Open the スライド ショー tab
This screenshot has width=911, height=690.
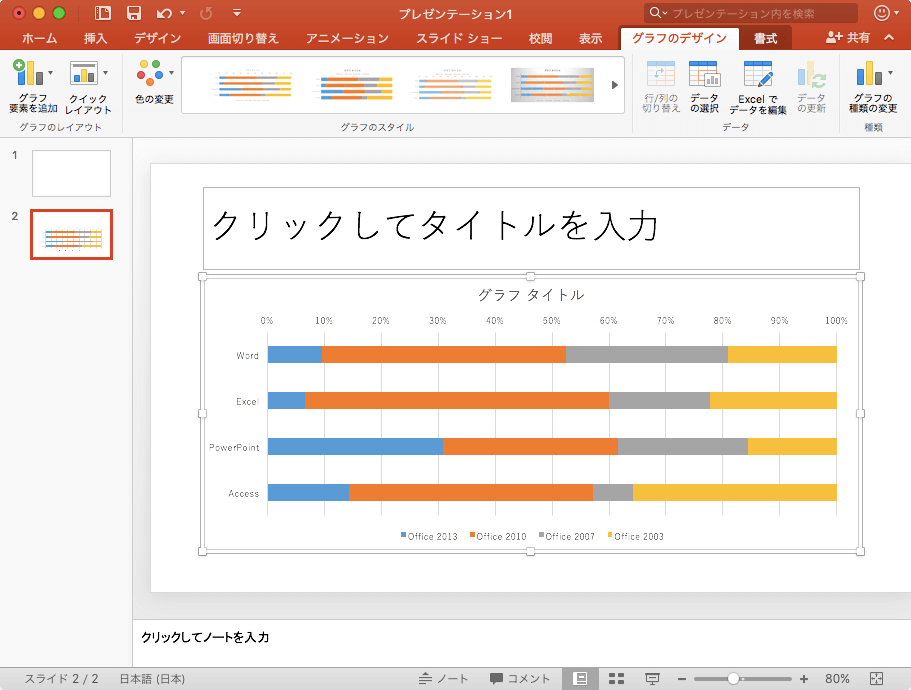459,38
